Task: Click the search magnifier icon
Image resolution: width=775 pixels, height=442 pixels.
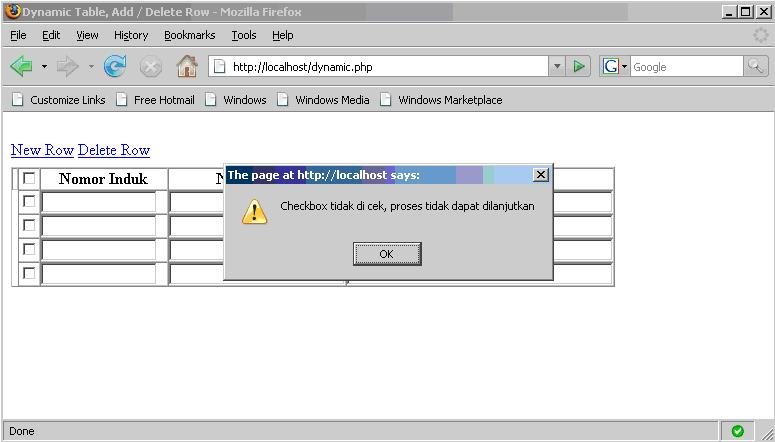Action: (755, 66)
